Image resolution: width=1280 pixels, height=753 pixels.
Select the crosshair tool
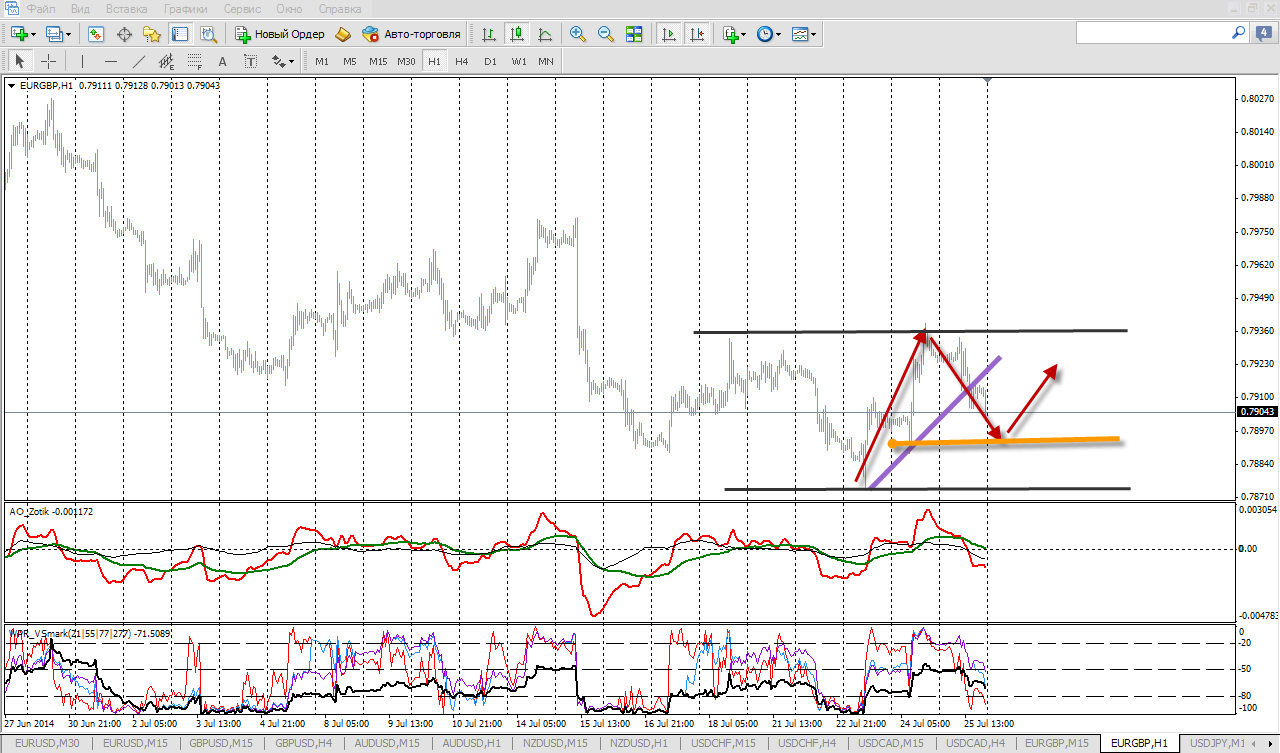(x=47, y=61)
